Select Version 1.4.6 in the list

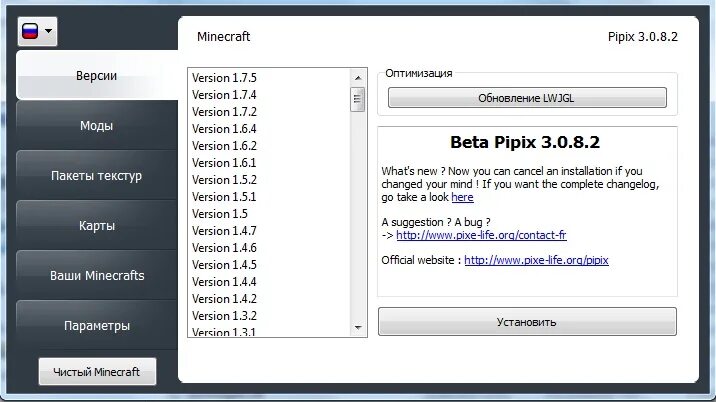pos(269,248)
